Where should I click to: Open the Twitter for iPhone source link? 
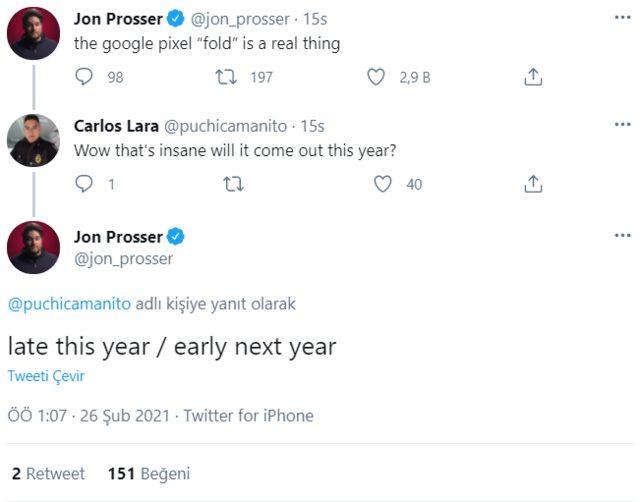249,415
